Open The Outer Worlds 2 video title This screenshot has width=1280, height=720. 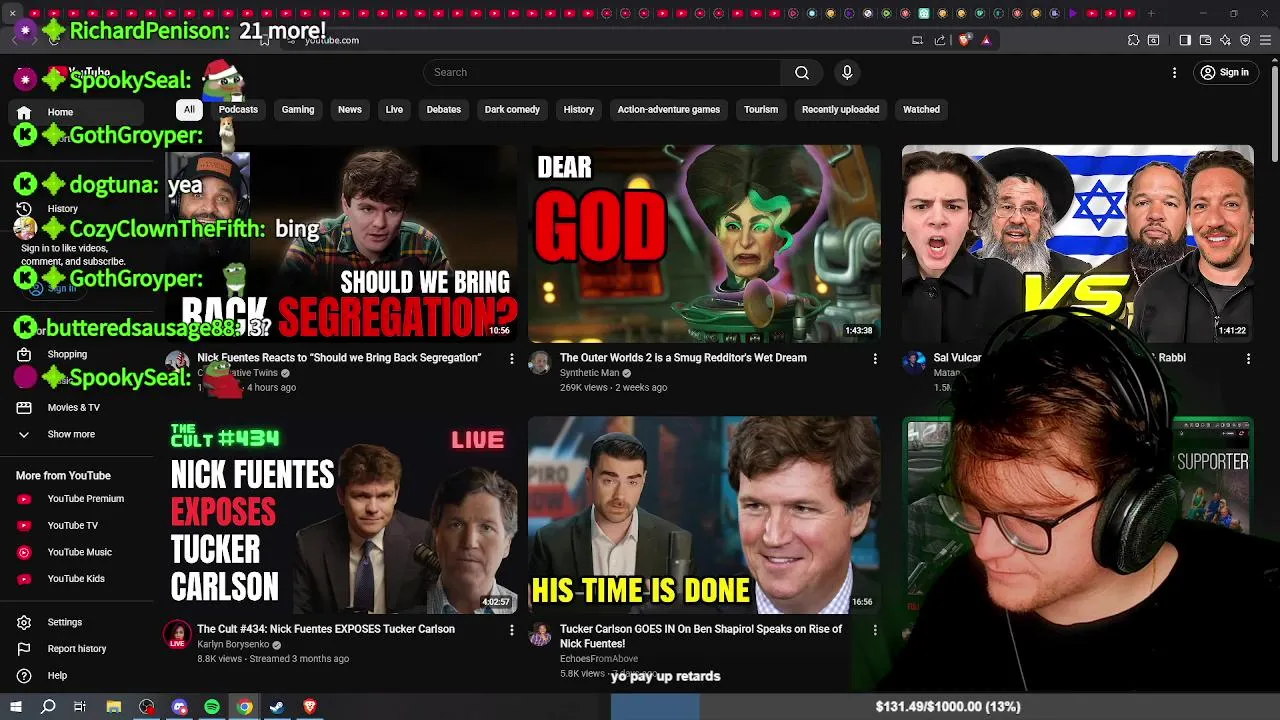(683, 358)
